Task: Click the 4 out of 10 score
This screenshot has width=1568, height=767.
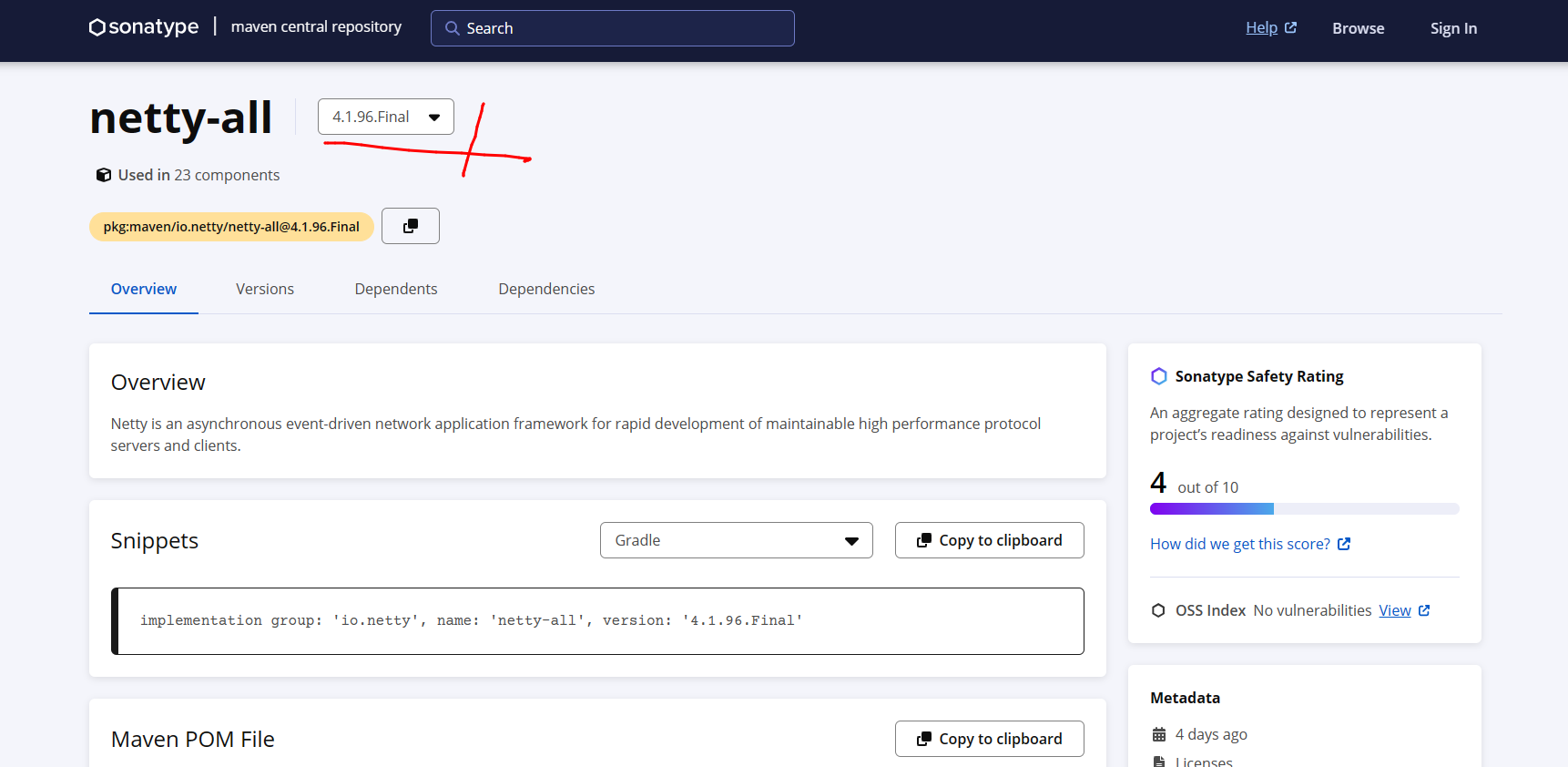Action: pyautogui.click(x=1195, y=483)
